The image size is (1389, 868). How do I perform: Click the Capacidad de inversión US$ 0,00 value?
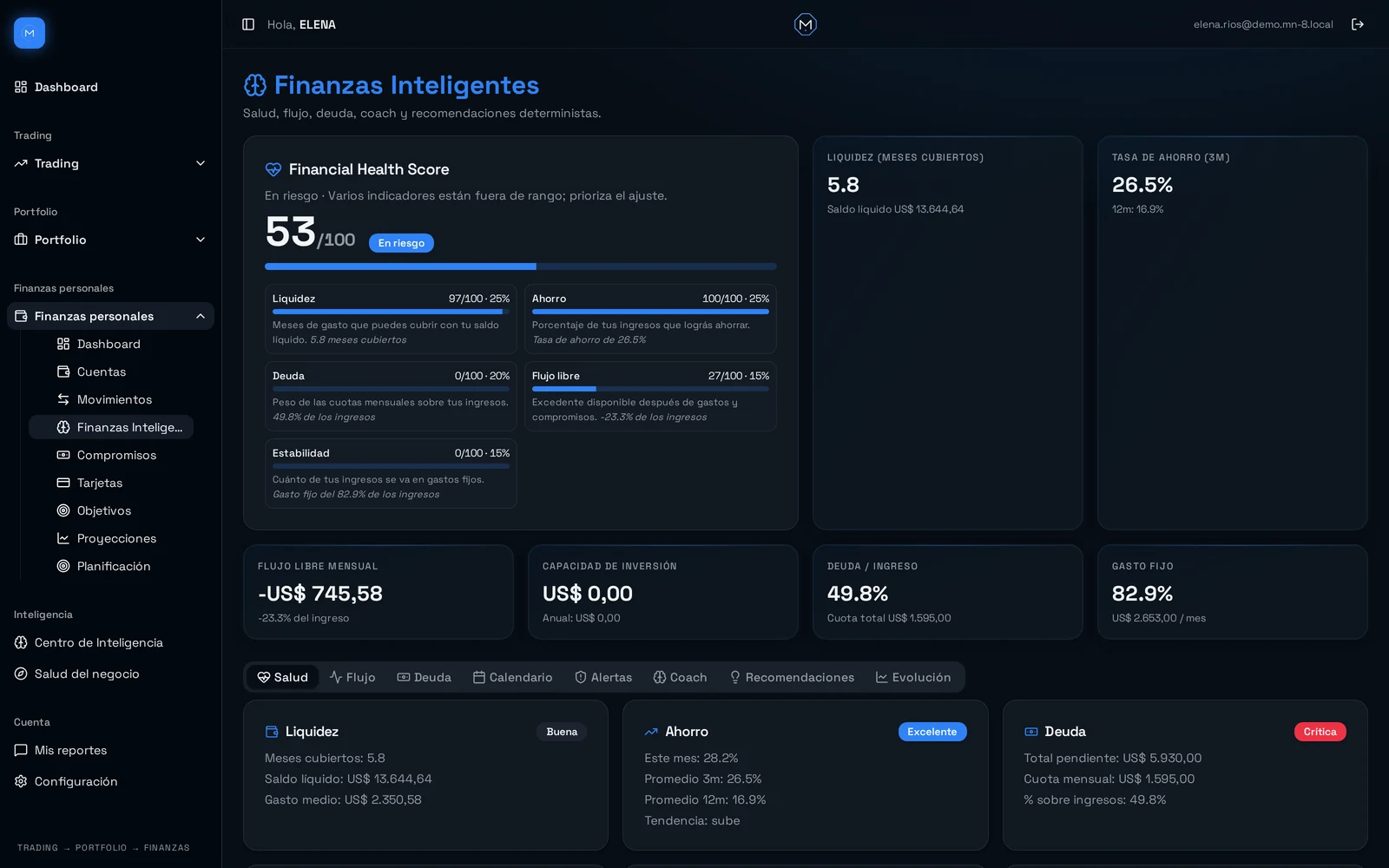coord(588,594)
